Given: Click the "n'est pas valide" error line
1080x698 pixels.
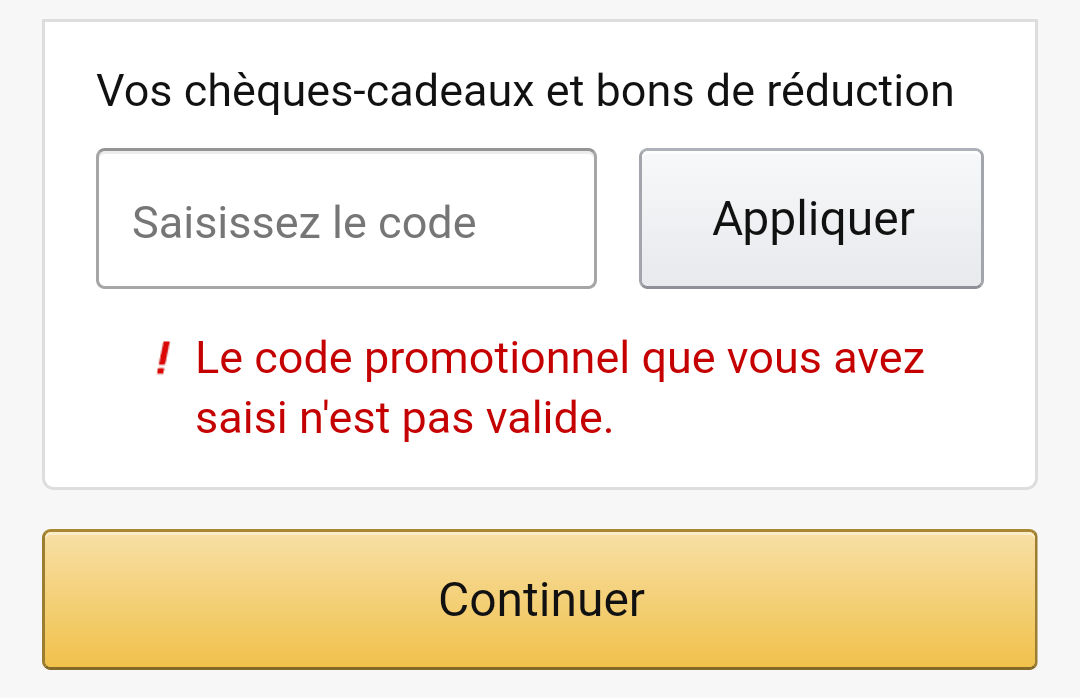Looking at the screenshot, I should point(404,420).
